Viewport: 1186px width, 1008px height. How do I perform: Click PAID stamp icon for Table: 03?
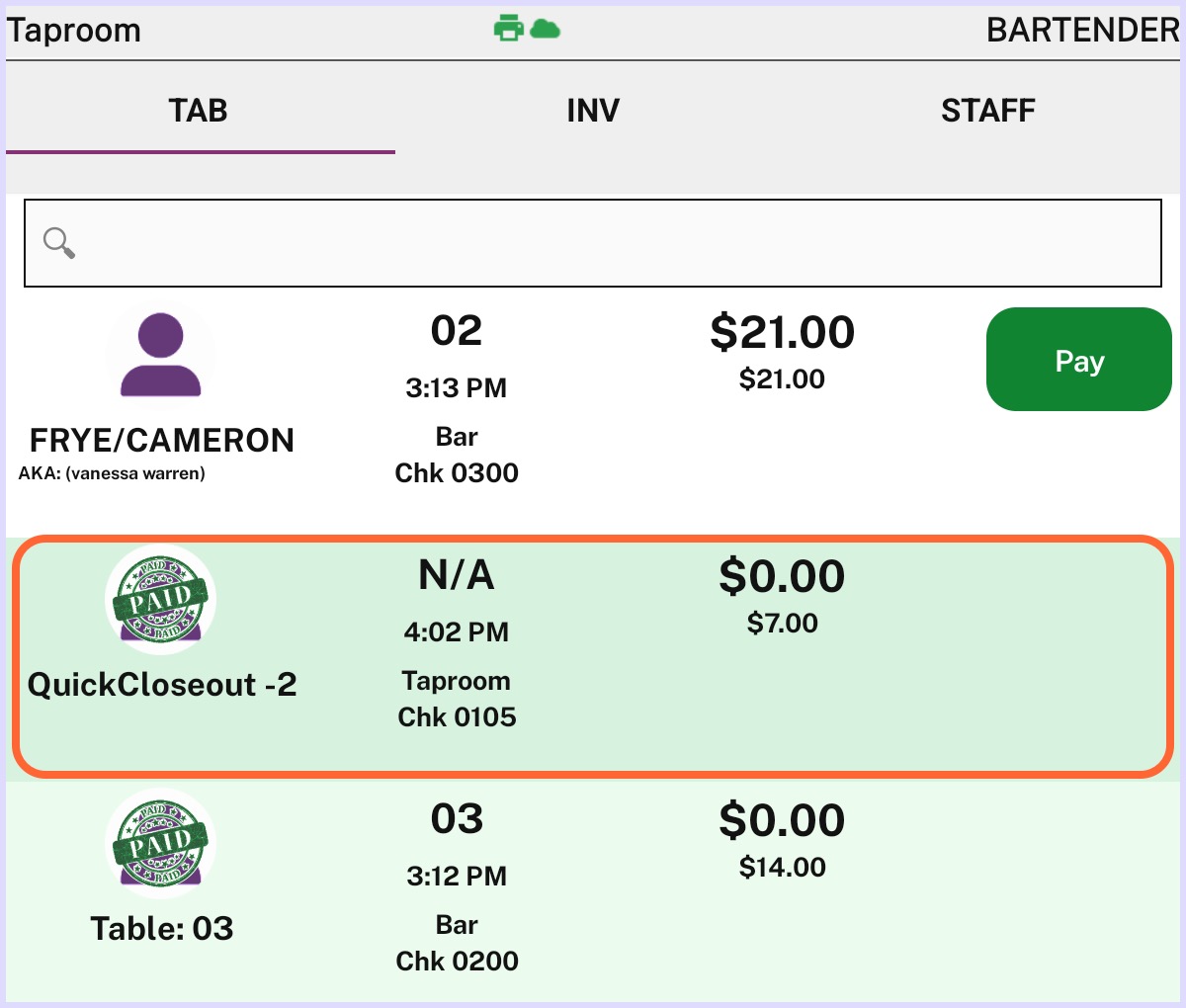(x=161, y=843)
